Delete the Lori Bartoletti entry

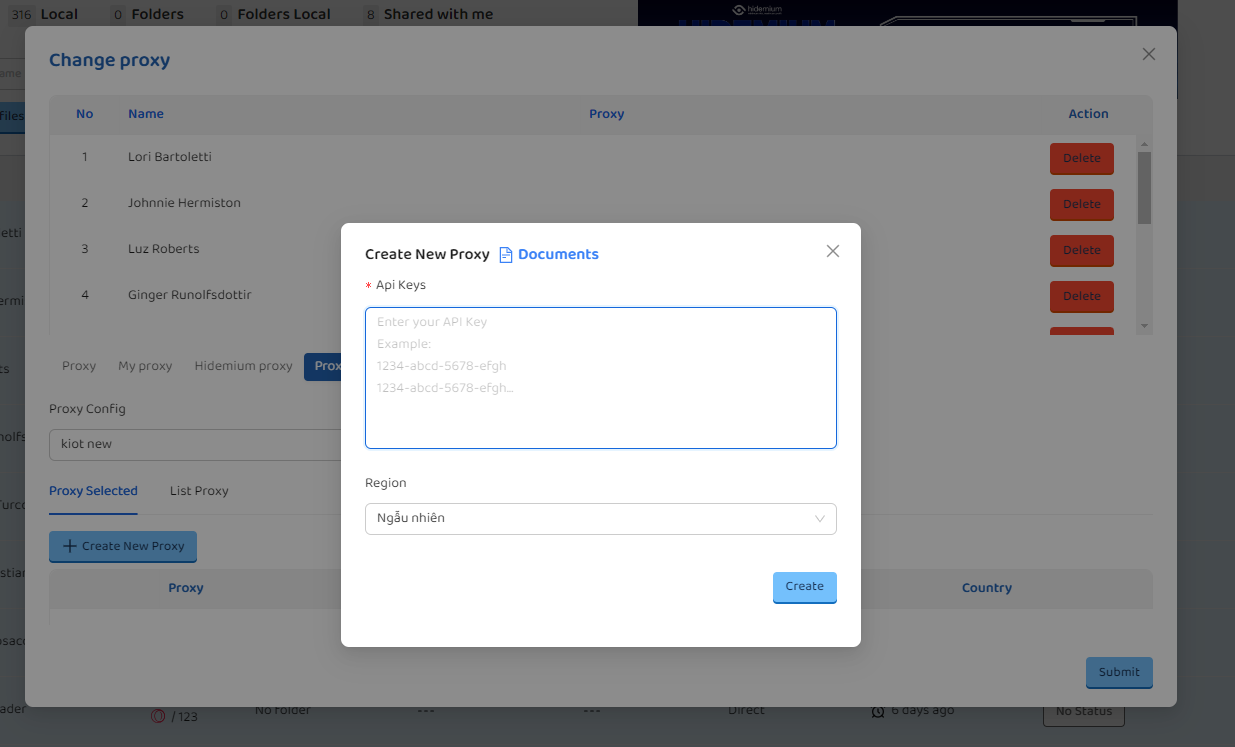point(1081,158)
